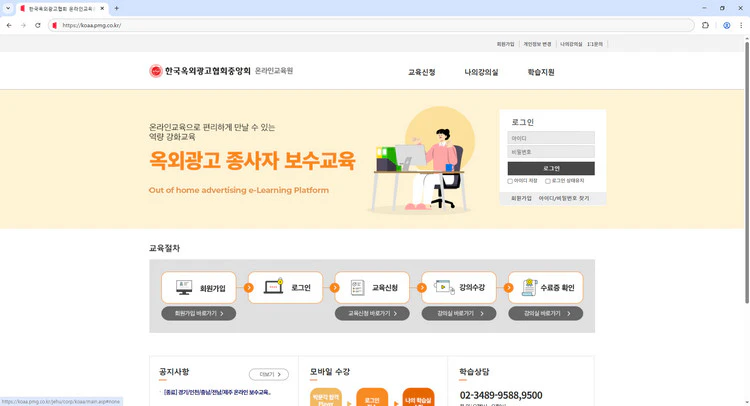Enable the 아이디 저장 checkbox
Screen dimensions: 750x406
pos(510,181)
